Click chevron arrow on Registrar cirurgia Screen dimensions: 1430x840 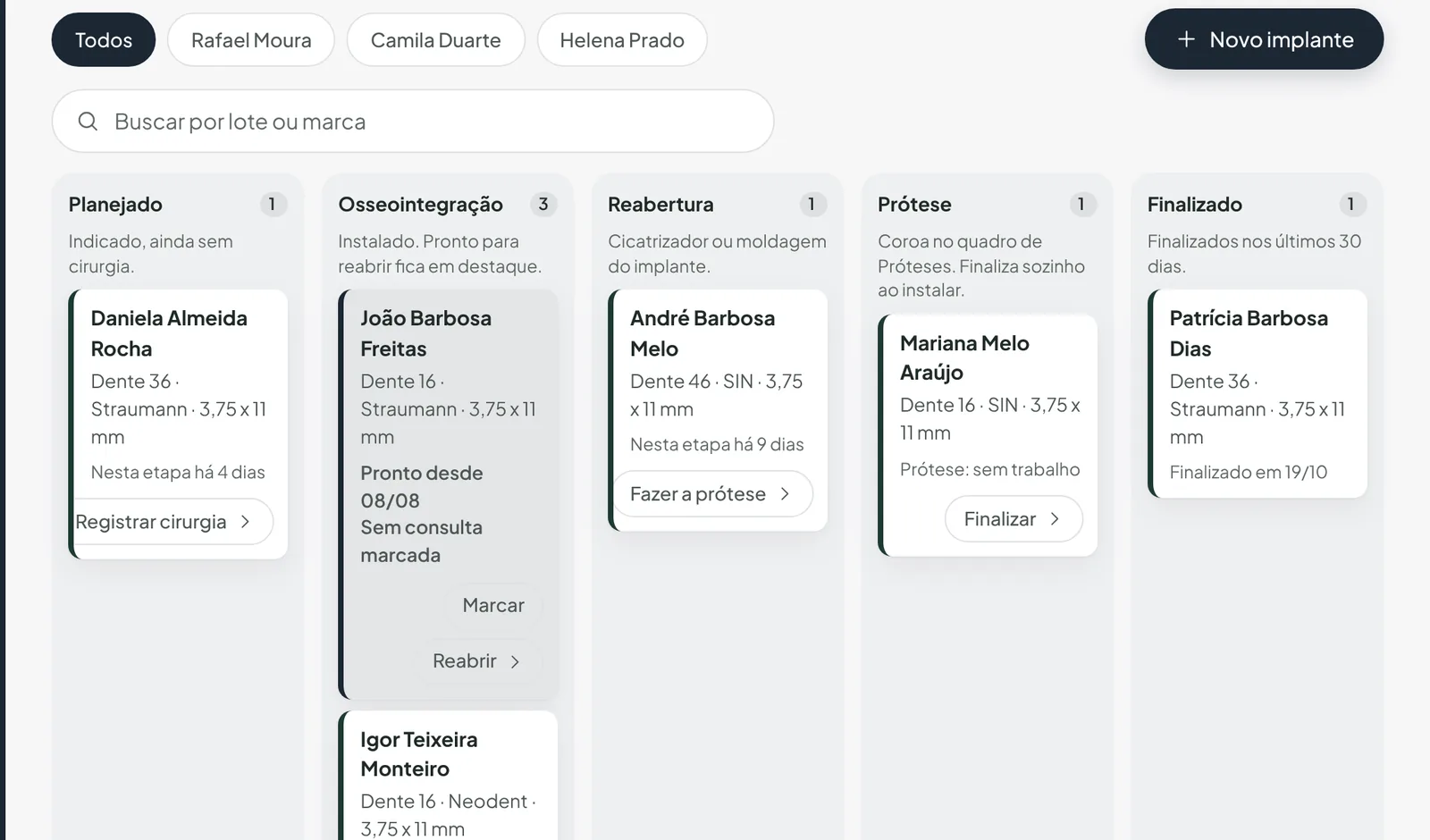tap(245, 521)
